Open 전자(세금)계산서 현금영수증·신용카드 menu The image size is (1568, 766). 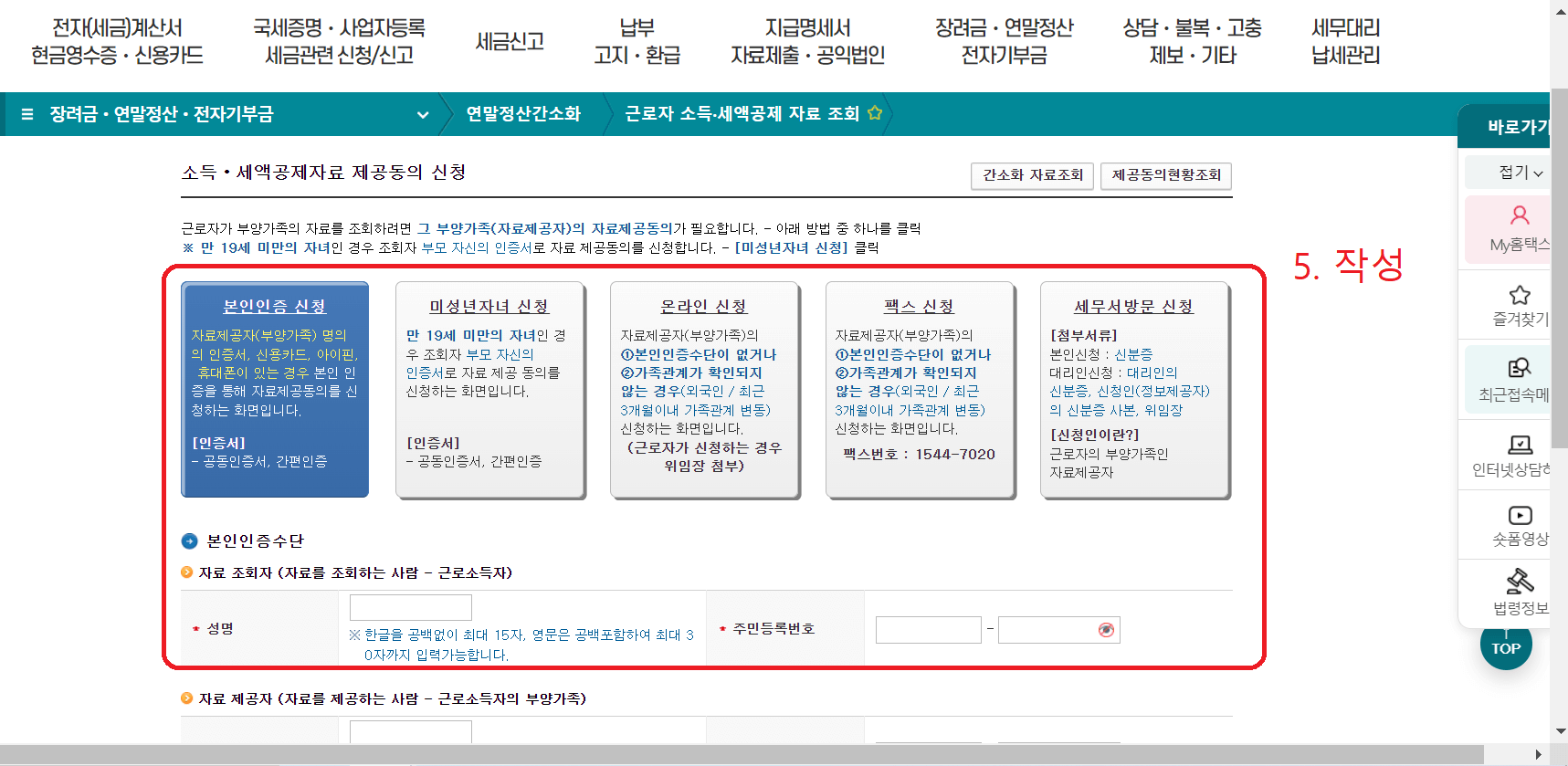coord(117,42)
